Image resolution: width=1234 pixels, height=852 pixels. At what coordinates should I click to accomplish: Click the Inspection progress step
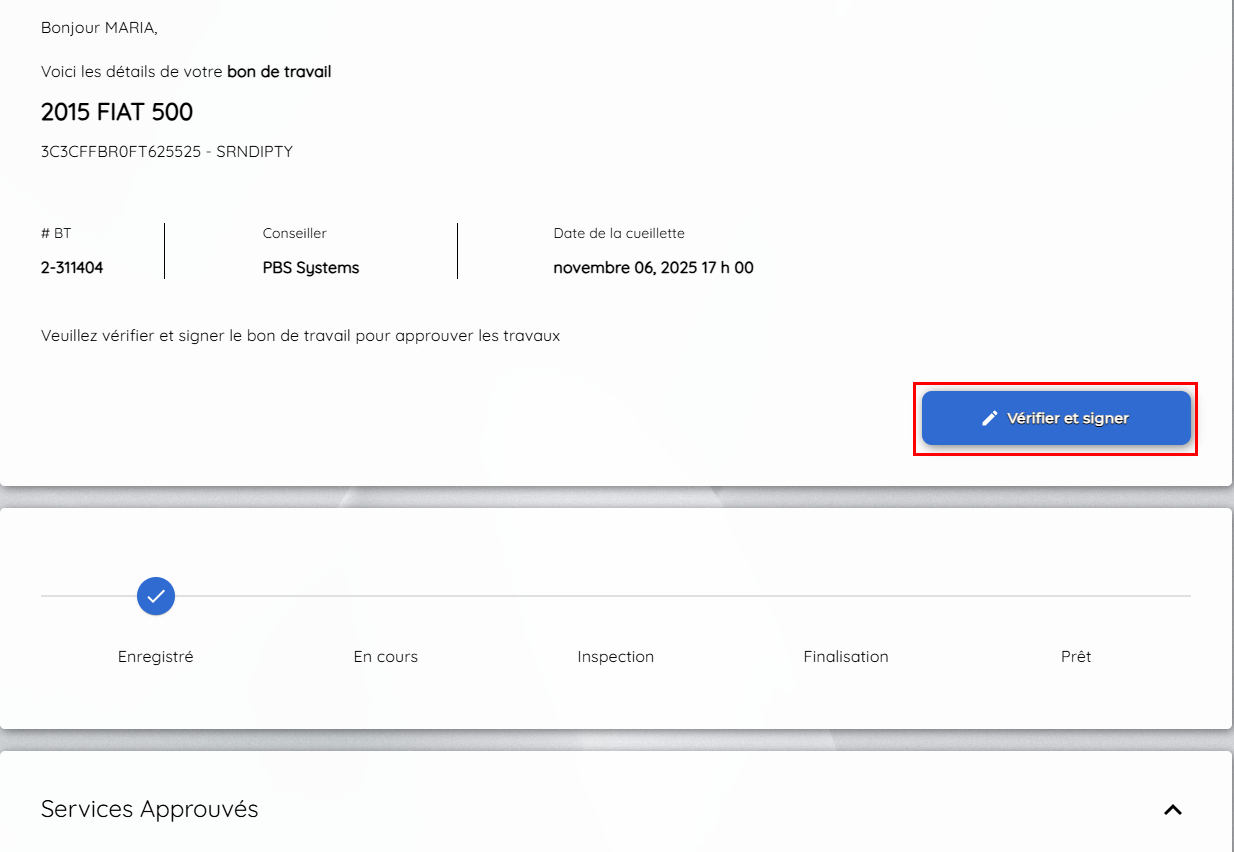(x=615, y=657)
